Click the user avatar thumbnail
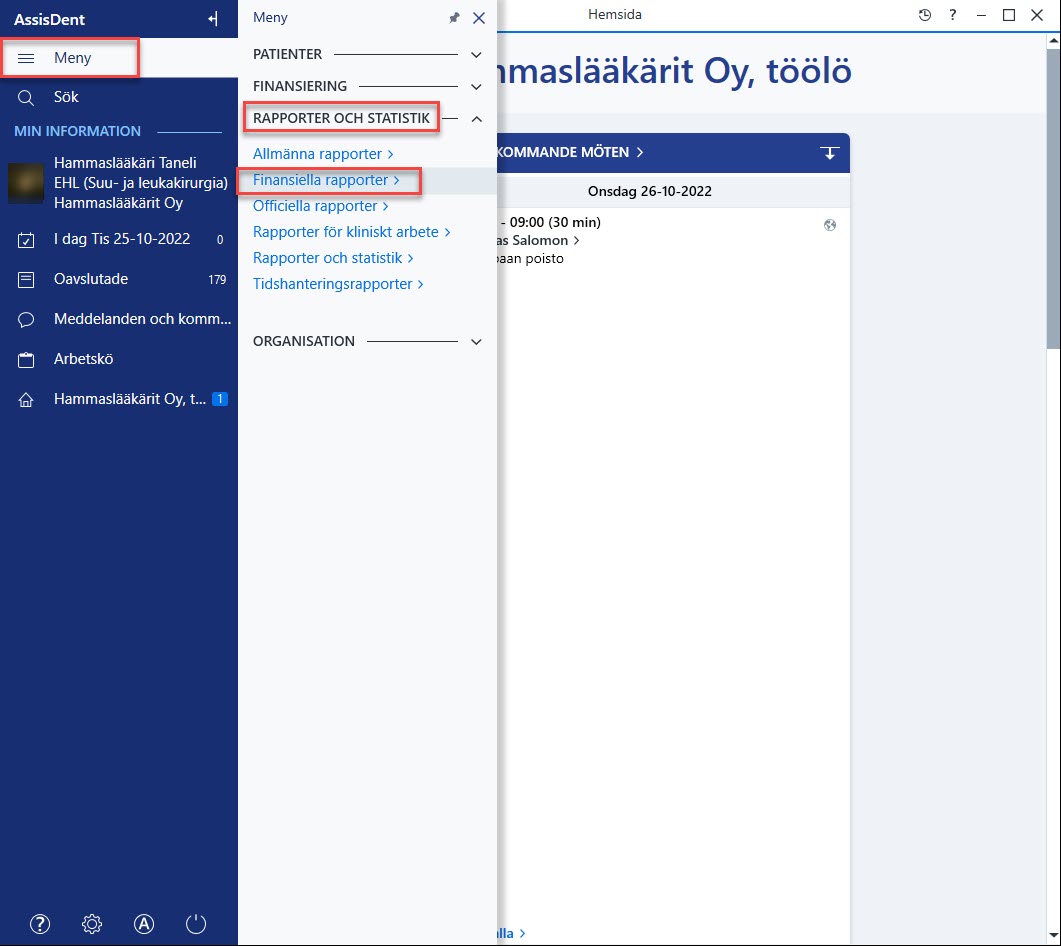 pyautogui.click(x=26, y=183)
